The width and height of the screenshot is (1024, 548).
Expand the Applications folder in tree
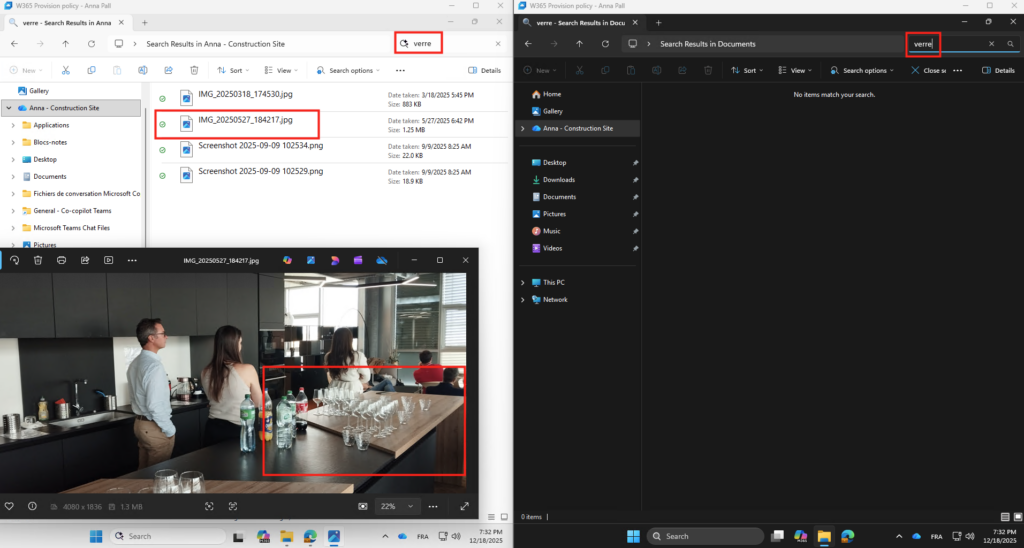coord(12,125)
